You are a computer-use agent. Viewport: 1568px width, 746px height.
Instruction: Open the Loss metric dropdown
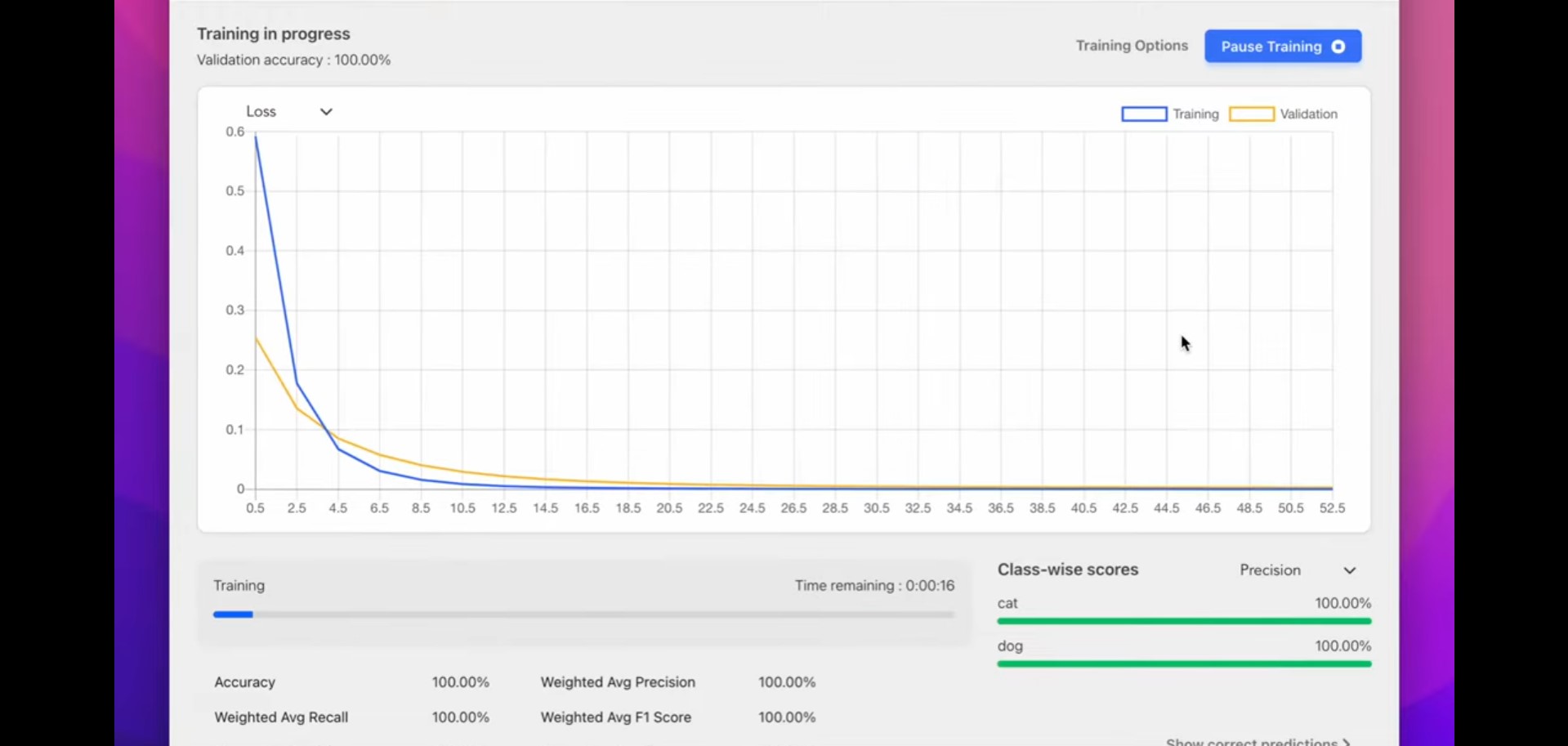click(x=289, y=111)
